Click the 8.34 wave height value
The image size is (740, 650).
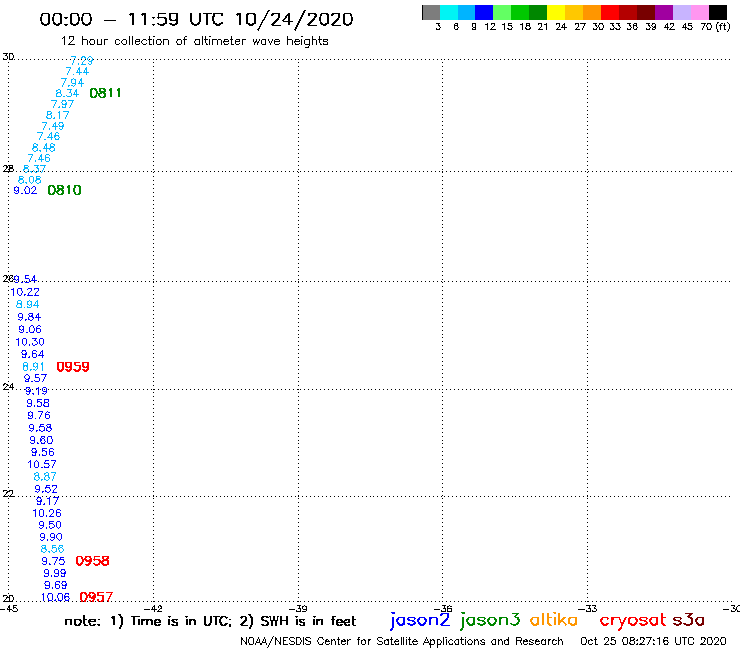(x=67, y=93)
